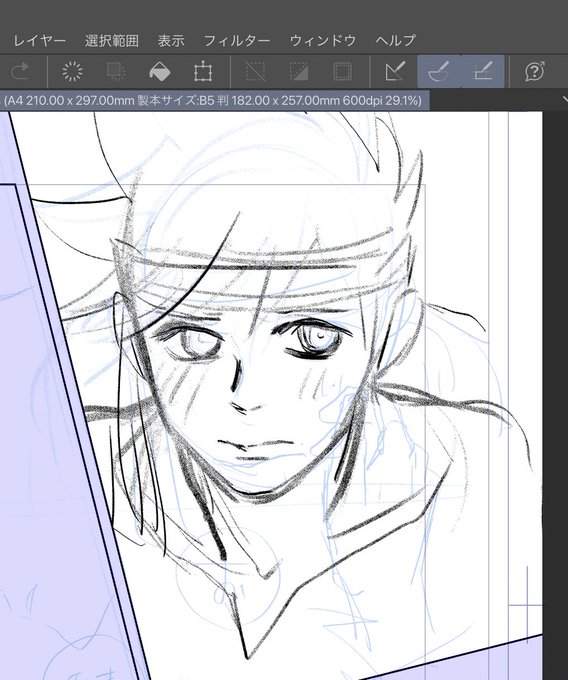Viewport: 568px width, 680px height.
Task: Click the clear outside selection icon
Action: coord(116,72)
